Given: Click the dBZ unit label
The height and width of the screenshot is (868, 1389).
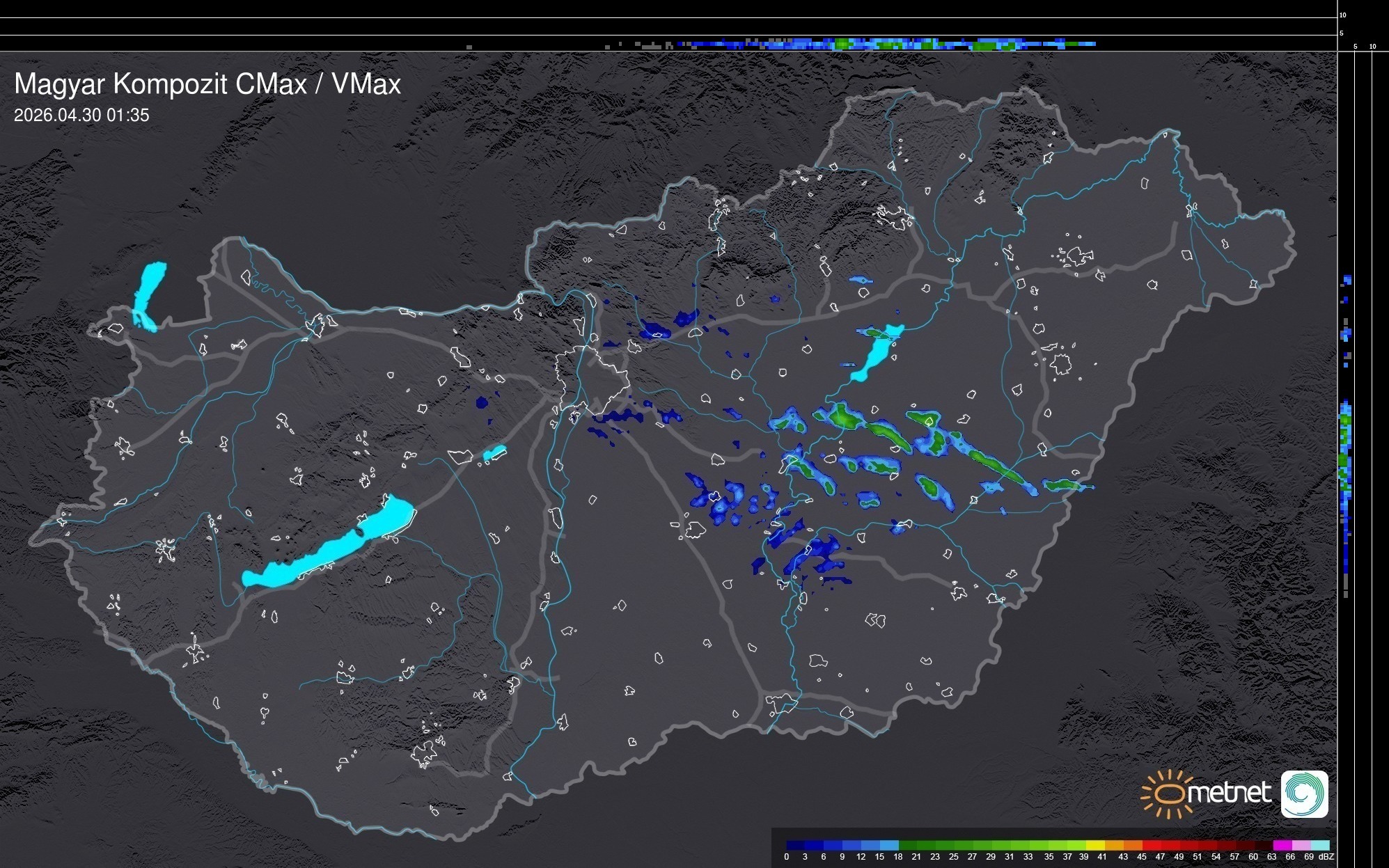Looking at the screenshot, I should [1326, 857].
